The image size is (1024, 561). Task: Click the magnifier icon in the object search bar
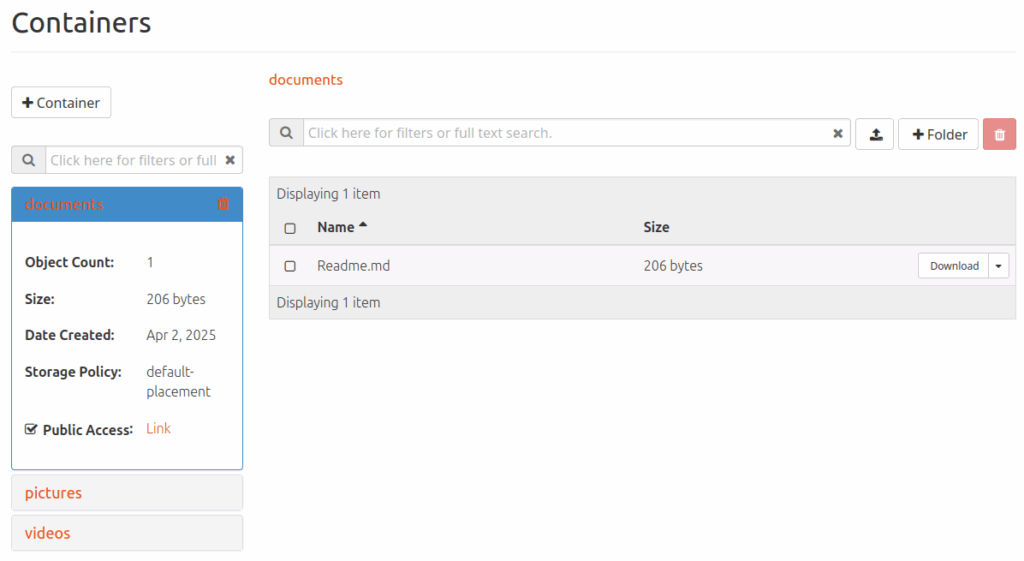[x=286, y=133]
